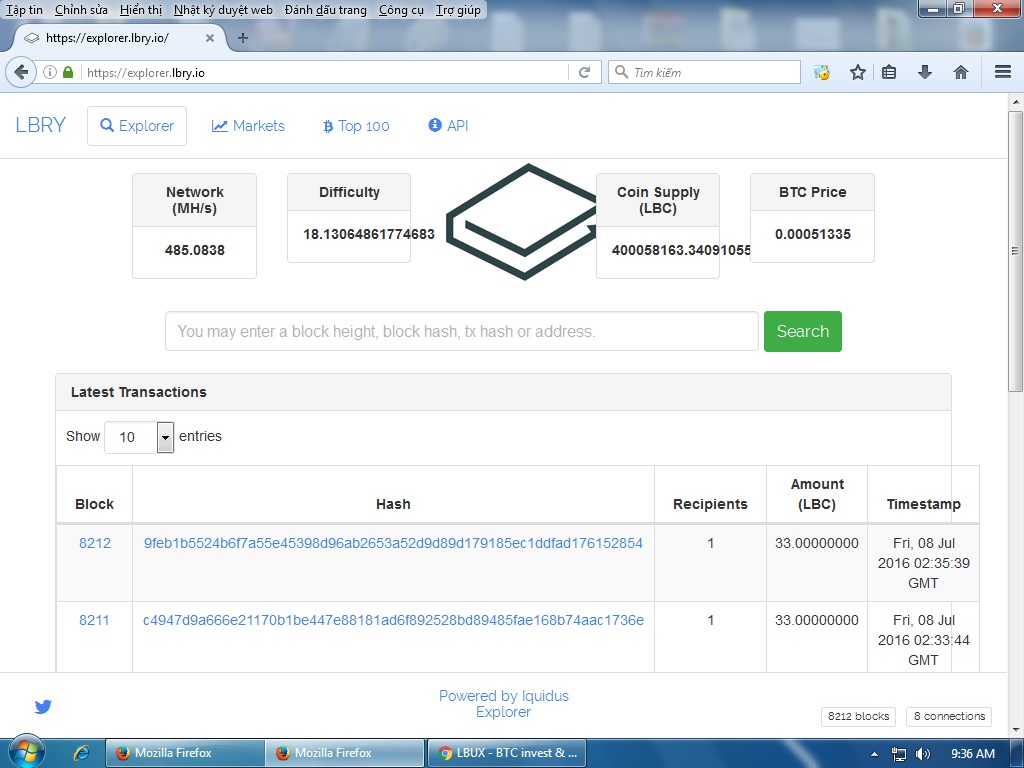Switch to LBUX - BTC invest Chrome window
Image resolution: width=1024 pixels, height=768 pixels.
pos(506,753)
